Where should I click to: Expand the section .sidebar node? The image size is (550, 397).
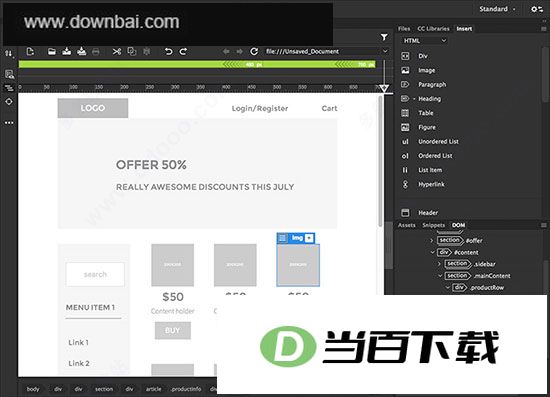pyautogui.click(x=439, y=264)
